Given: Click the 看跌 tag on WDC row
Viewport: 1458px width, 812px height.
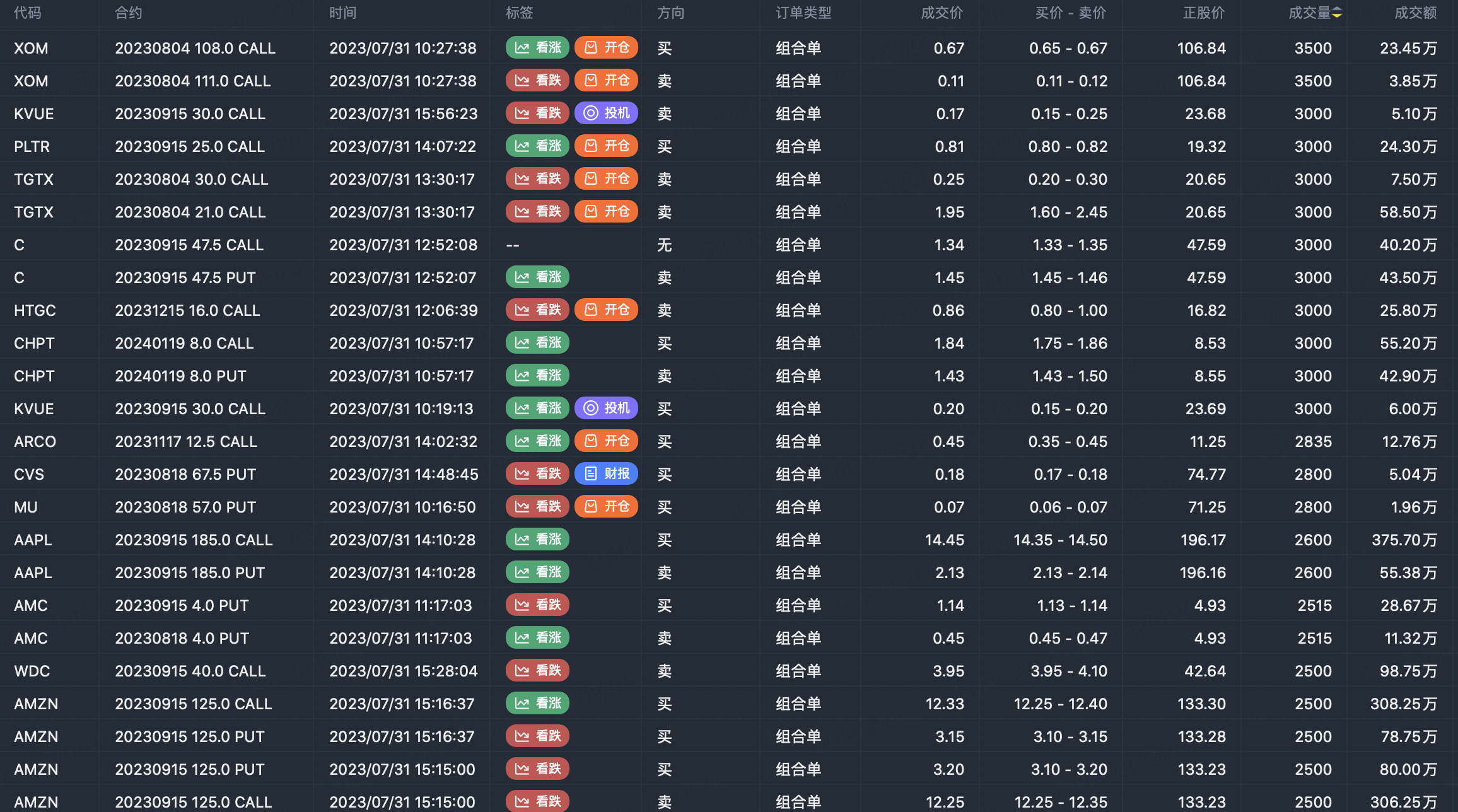Looking at the screenshot, I should [537, 671].
